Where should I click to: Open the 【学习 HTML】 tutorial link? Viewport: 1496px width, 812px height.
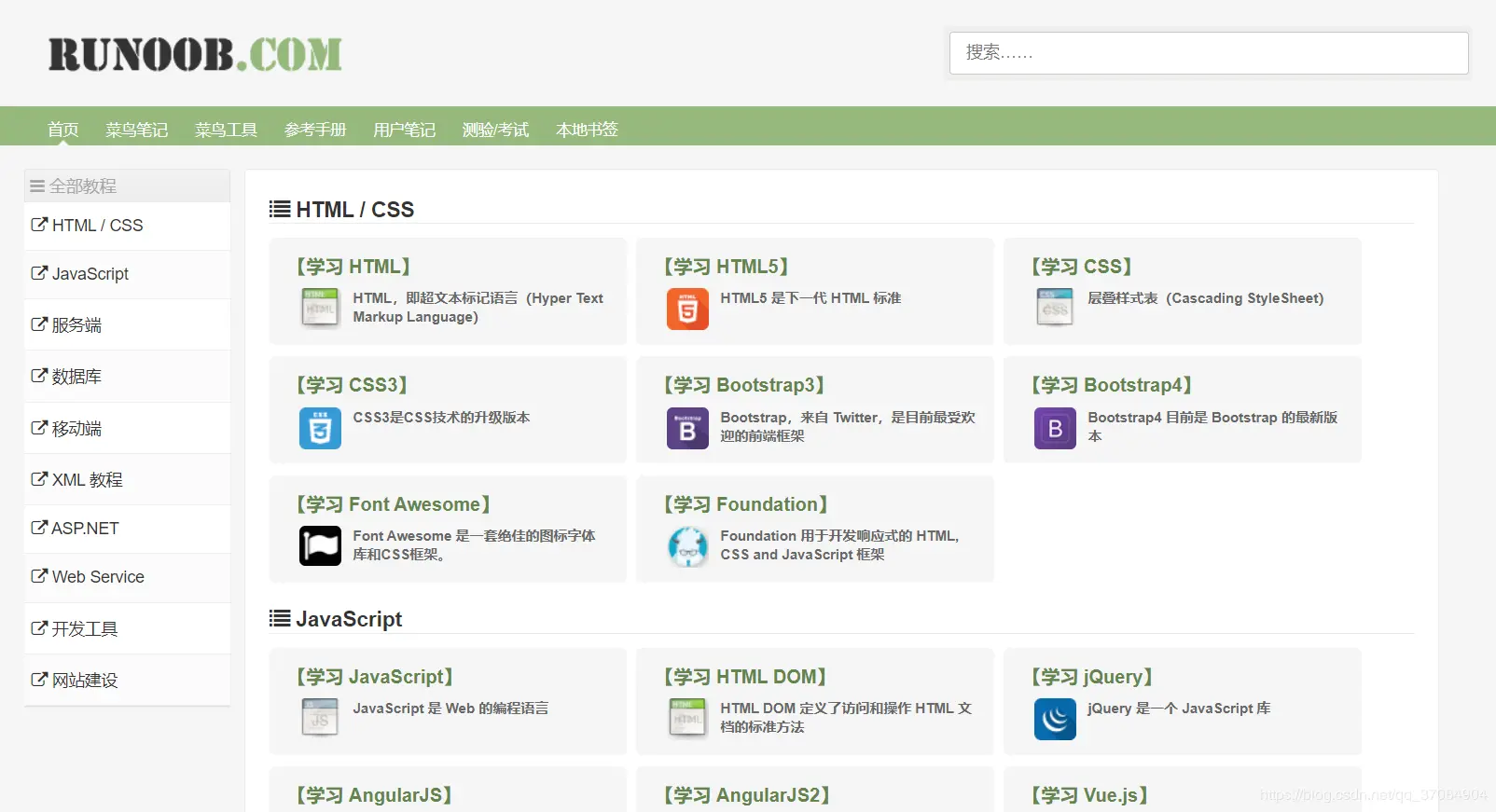(x=353, y=267)
